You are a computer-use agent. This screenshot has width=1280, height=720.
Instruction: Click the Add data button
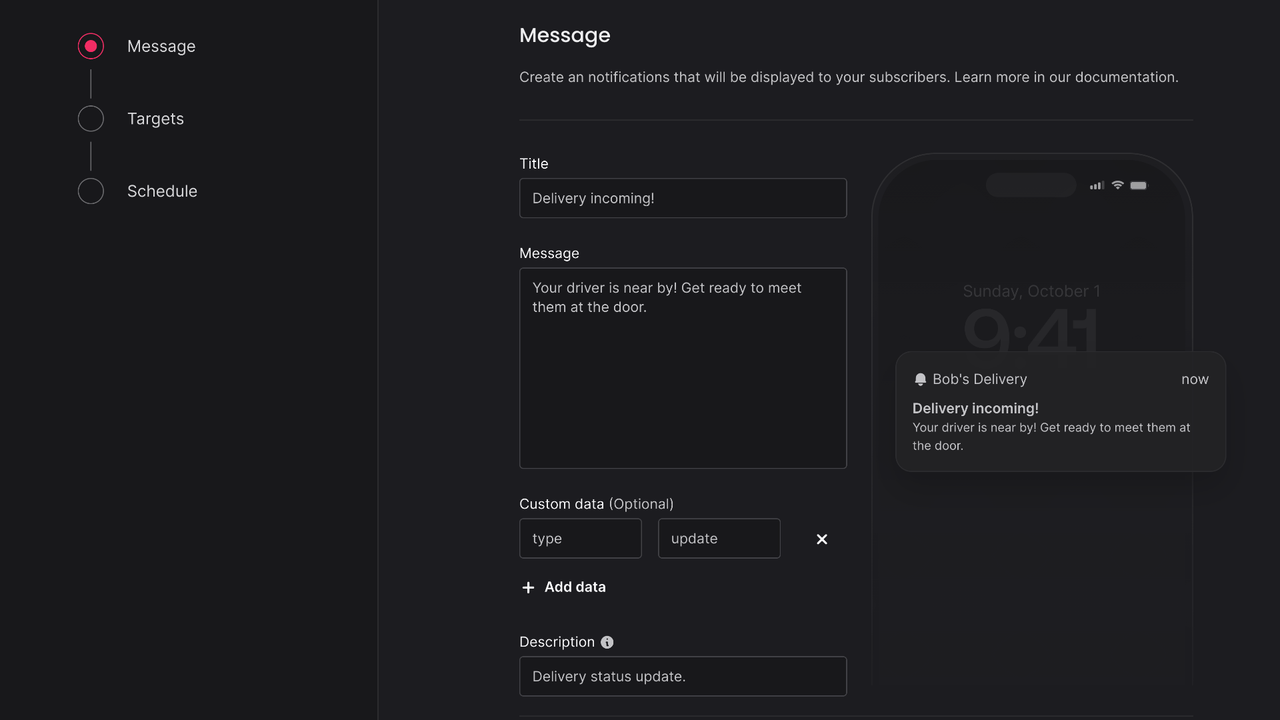click(564, 587)
